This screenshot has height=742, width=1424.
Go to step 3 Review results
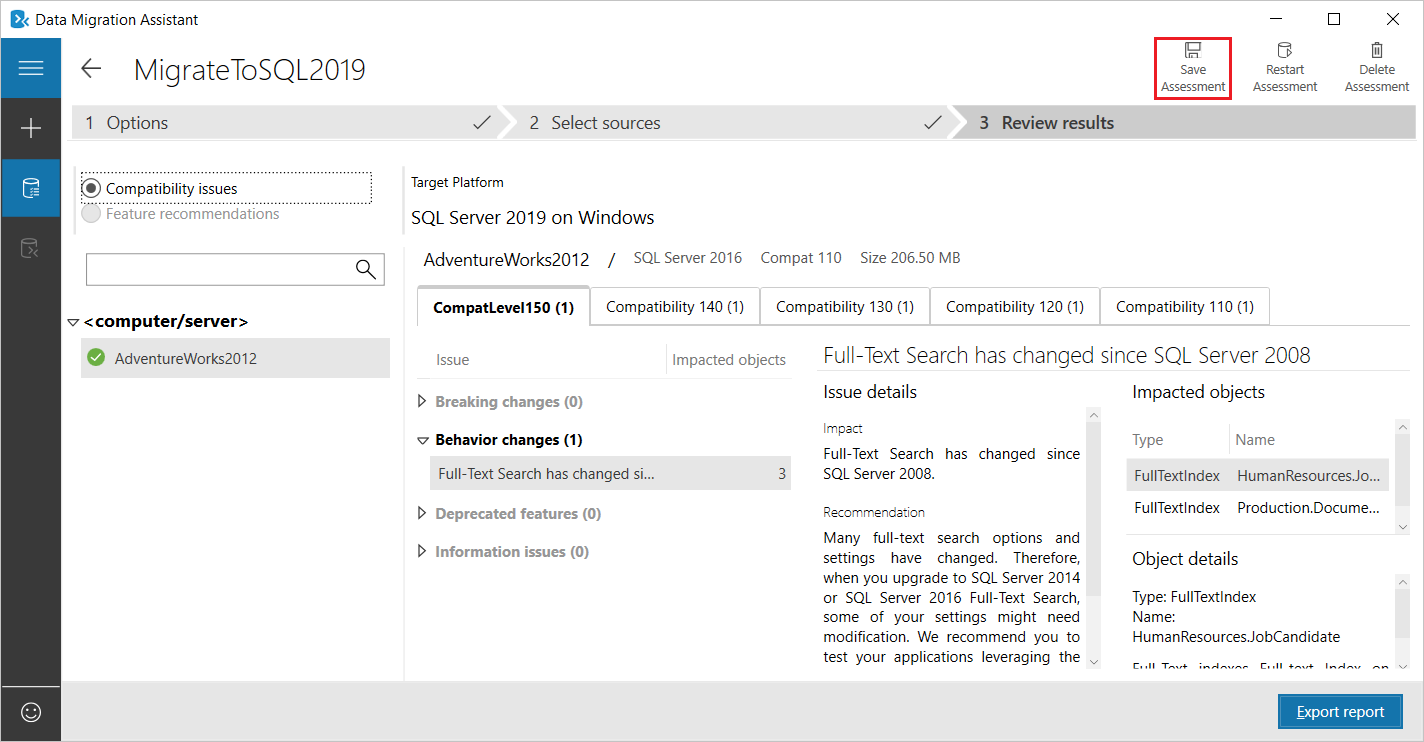1188,123
